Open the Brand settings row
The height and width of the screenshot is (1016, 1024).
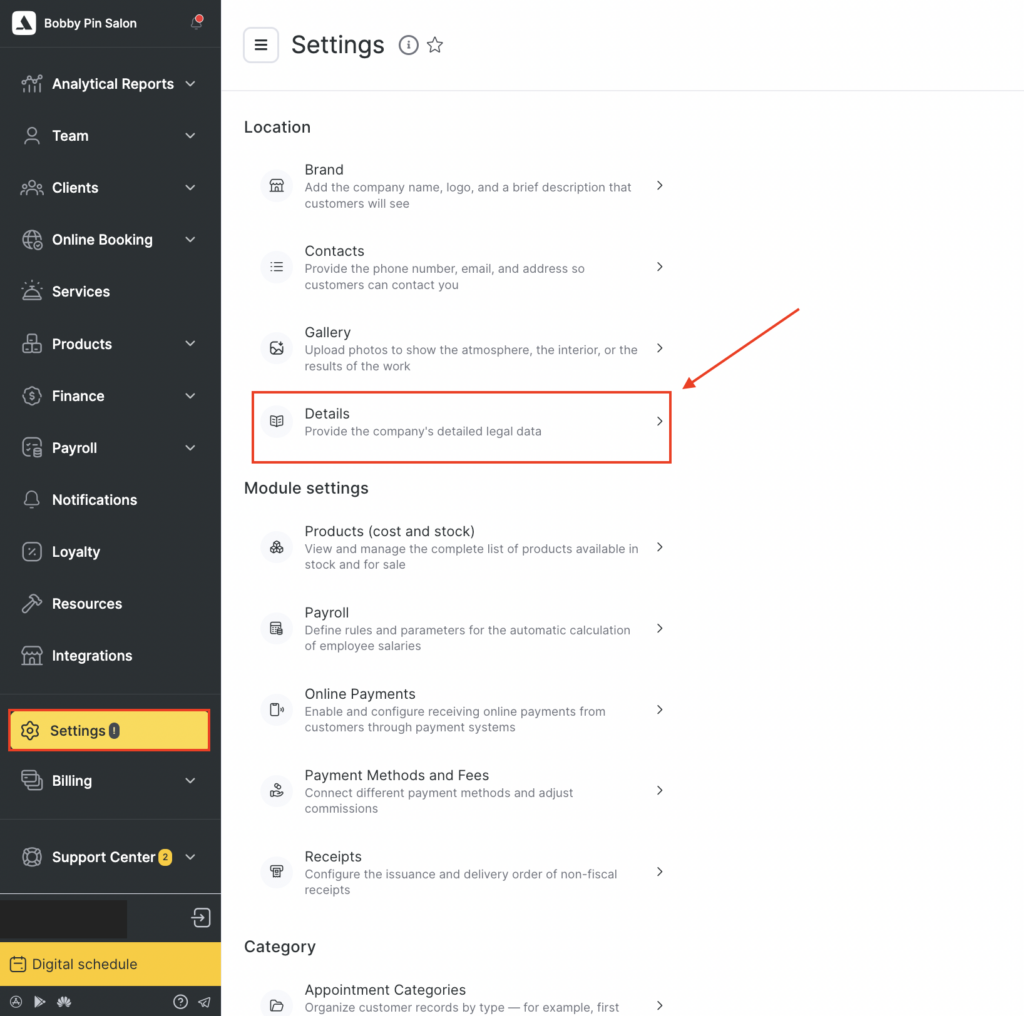[461, 186]
